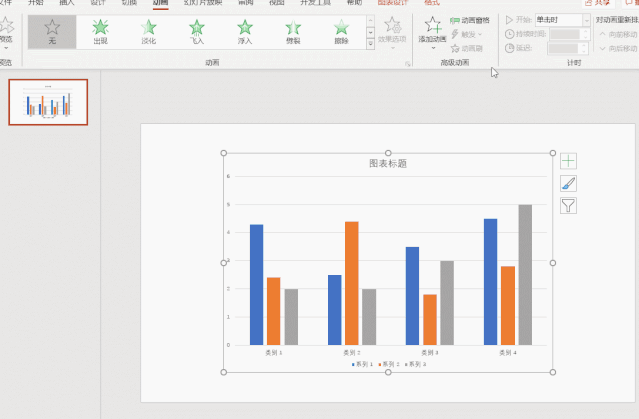Select the gray bar in 类别 3
Screen dimensions: 639x419
[x=447, y=303]
